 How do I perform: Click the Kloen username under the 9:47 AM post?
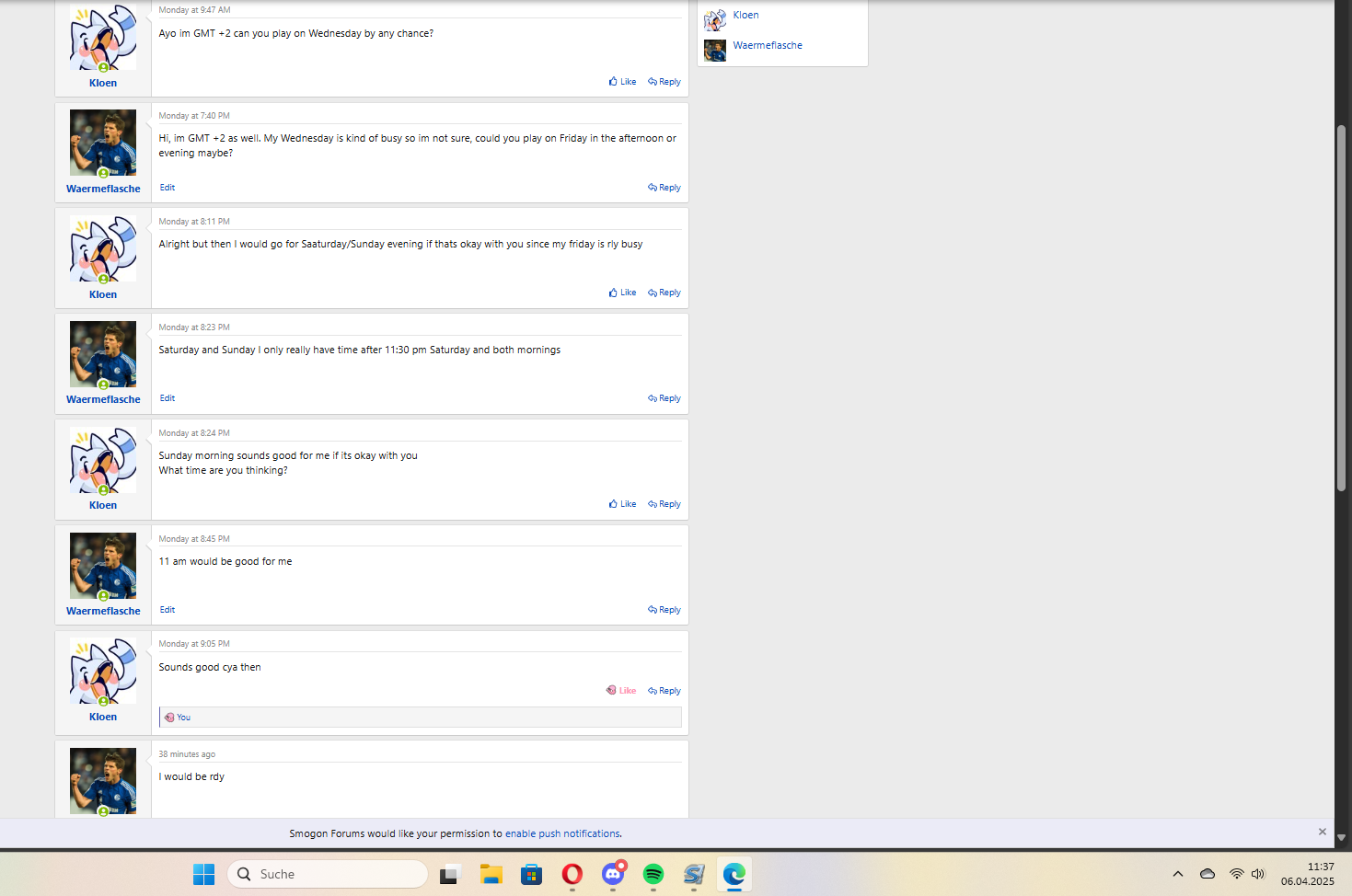click(x=103, y=83)
